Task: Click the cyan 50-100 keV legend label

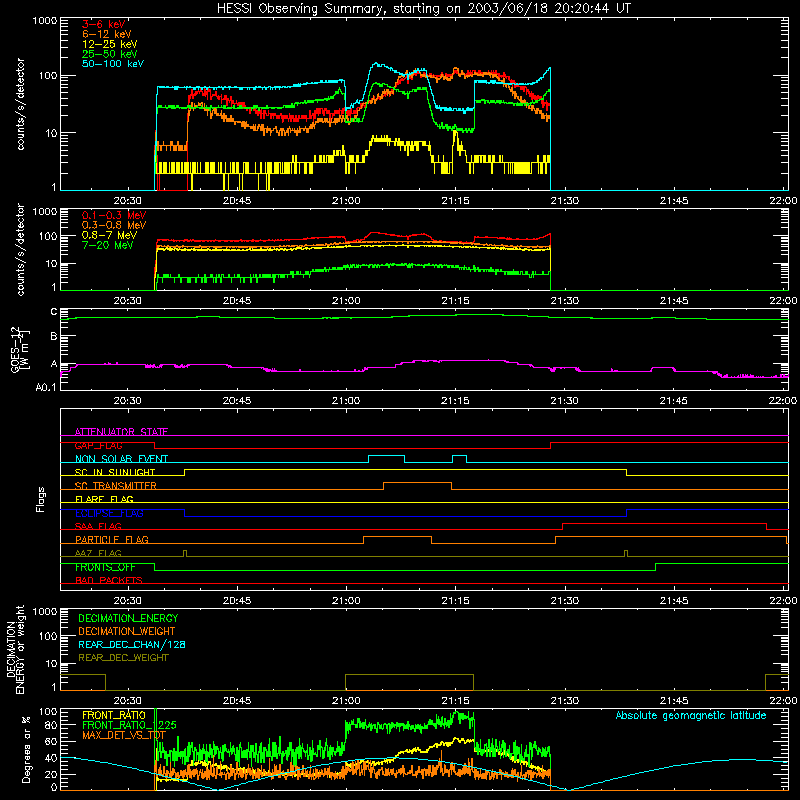Action: point(113,64)
